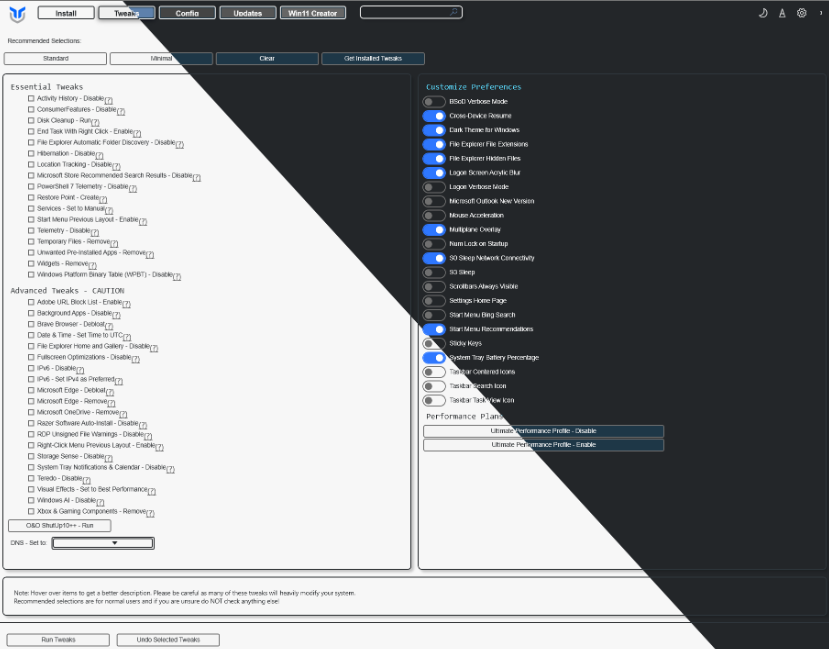
Task: Toggle Taskbar Task View Icon switch
Action: [x=434, y=401]
